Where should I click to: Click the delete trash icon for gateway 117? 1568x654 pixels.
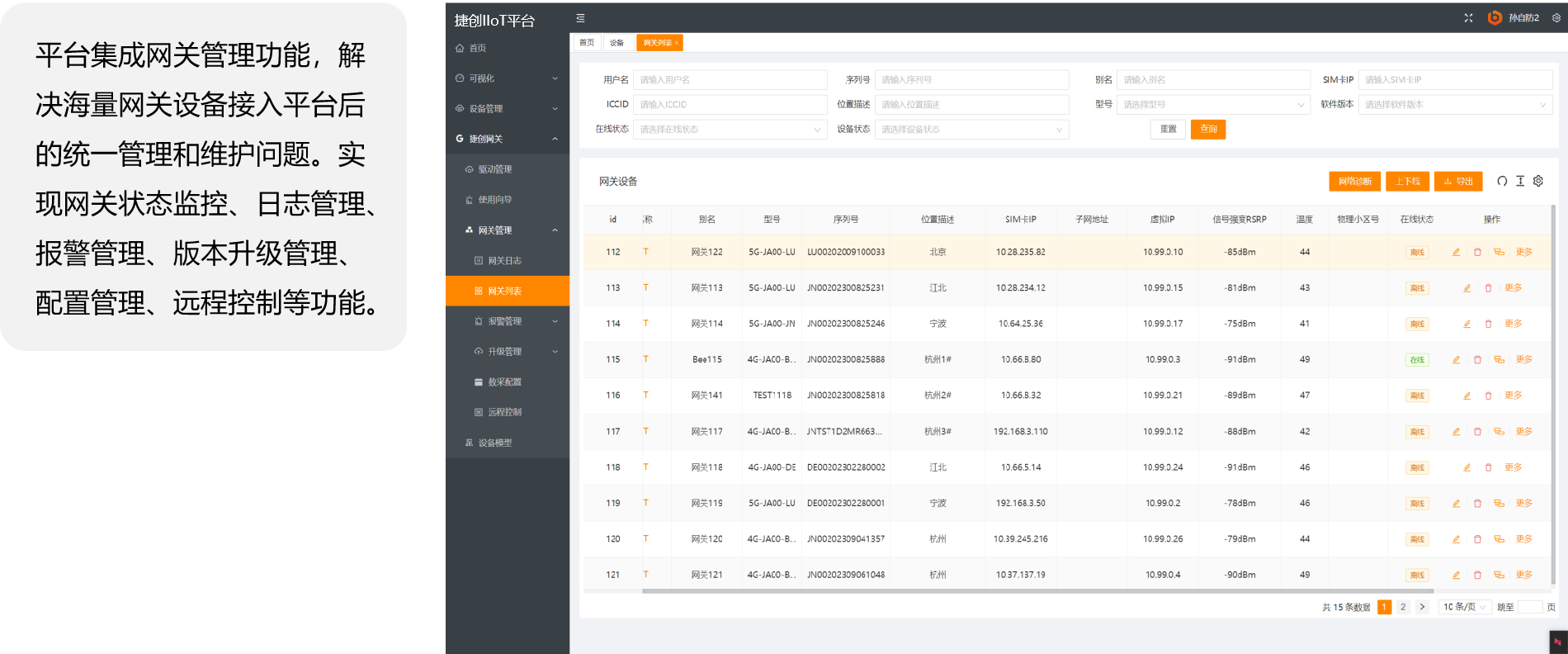click(1477, 432)
